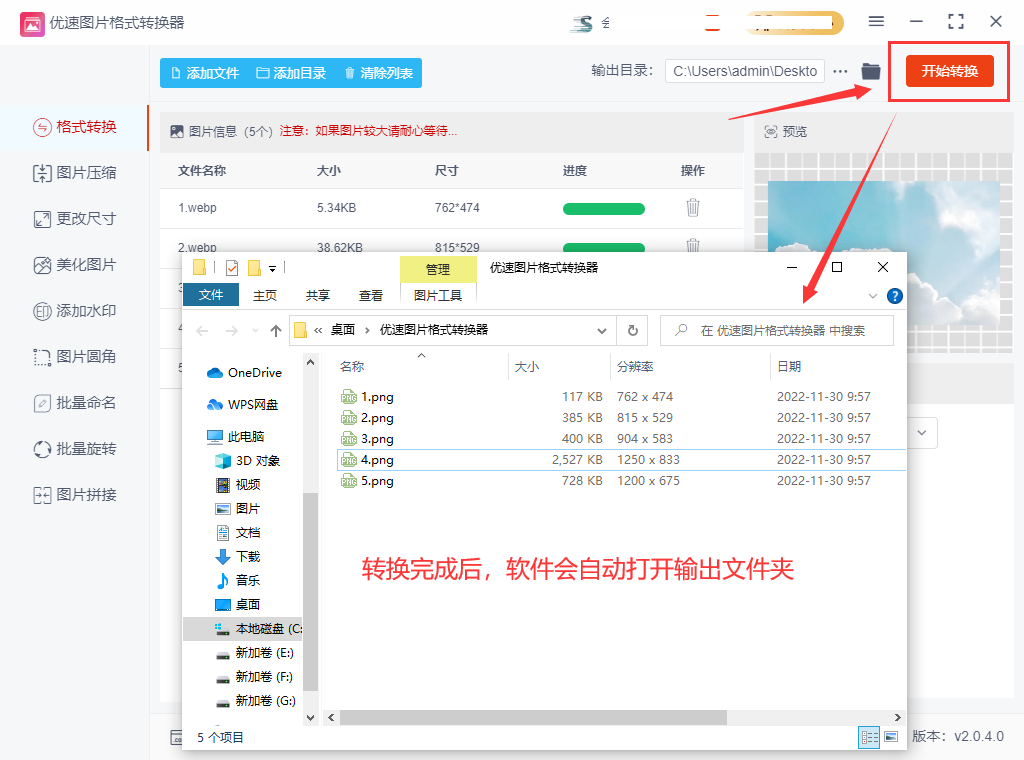This screenshot has width=1024, height=760.
Task: Open 3D 对象 folder in tree
Action: point(248,461)
